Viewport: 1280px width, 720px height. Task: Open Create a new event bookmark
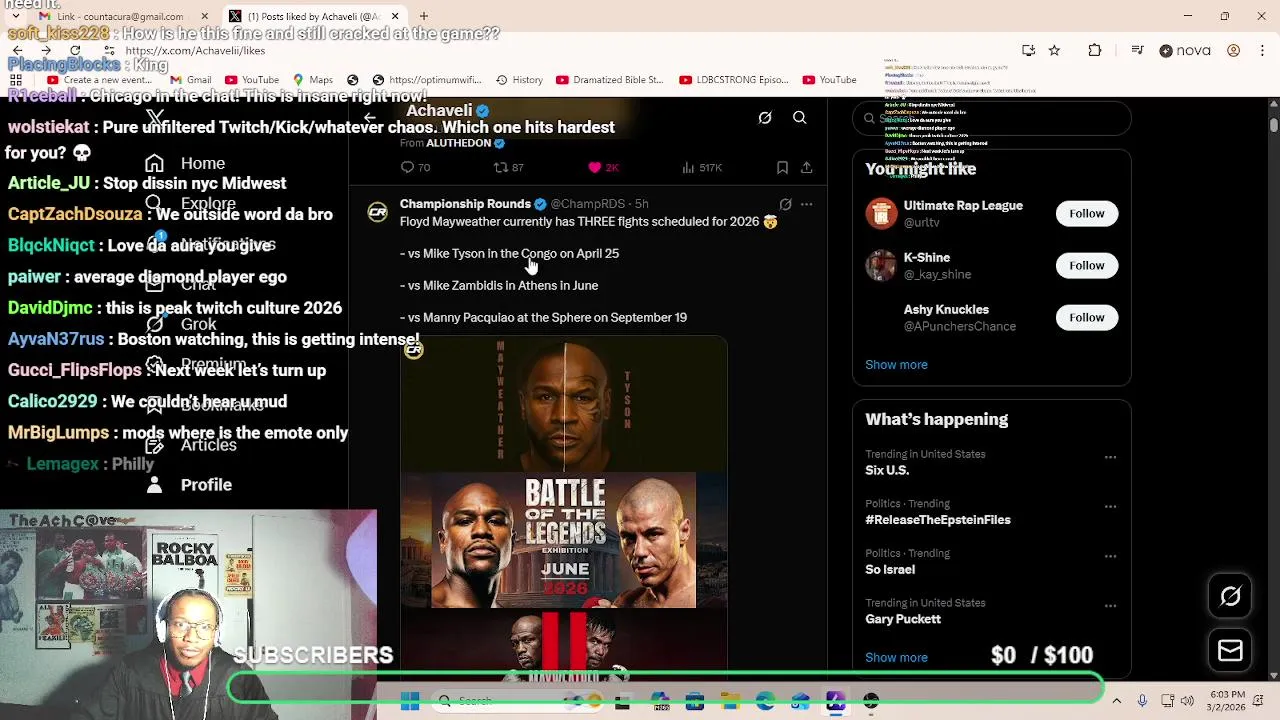point(97,80)
